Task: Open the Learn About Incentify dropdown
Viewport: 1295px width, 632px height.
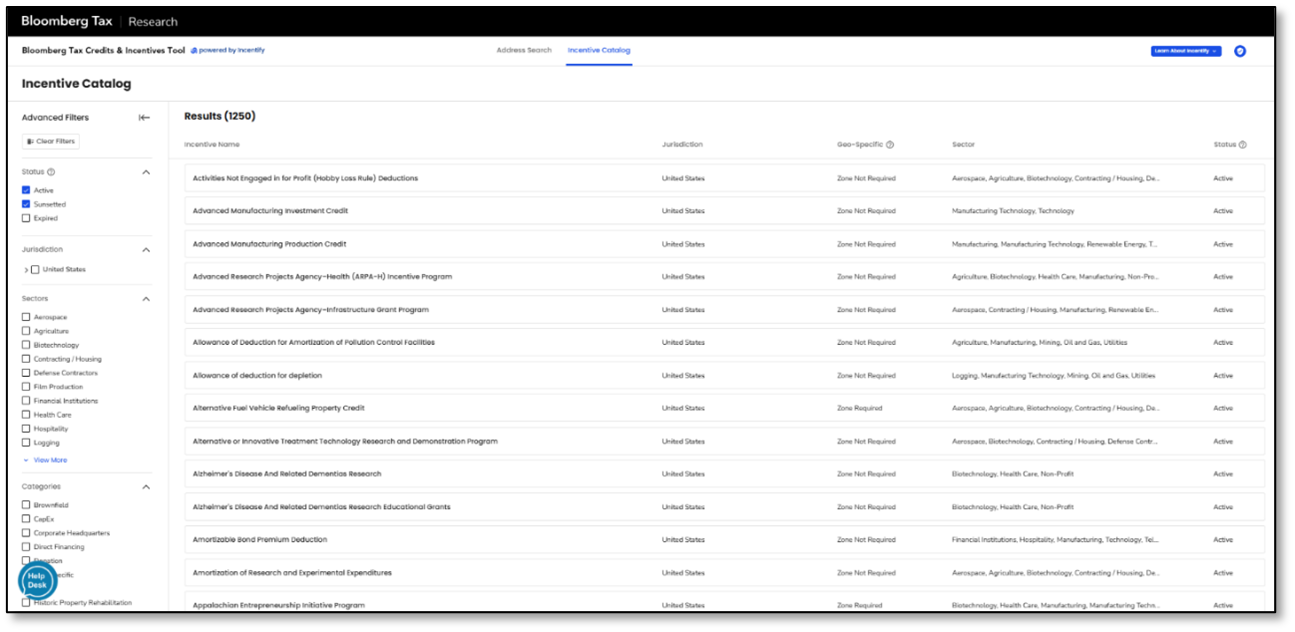Action: click(x=1185, y=51)
